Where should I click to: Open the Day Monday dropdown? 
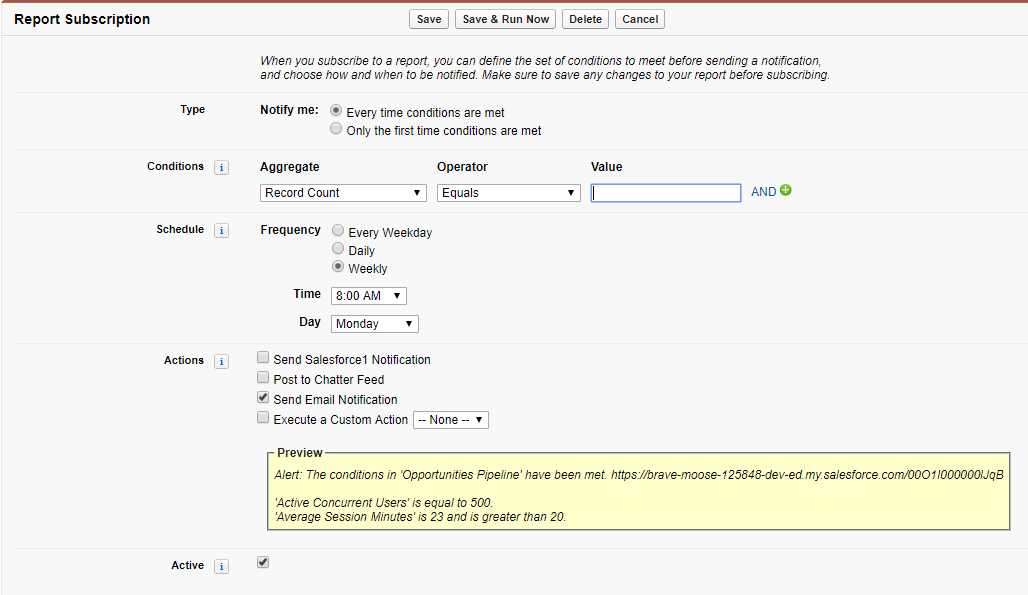pyautogui.click(x=374, y=324)
